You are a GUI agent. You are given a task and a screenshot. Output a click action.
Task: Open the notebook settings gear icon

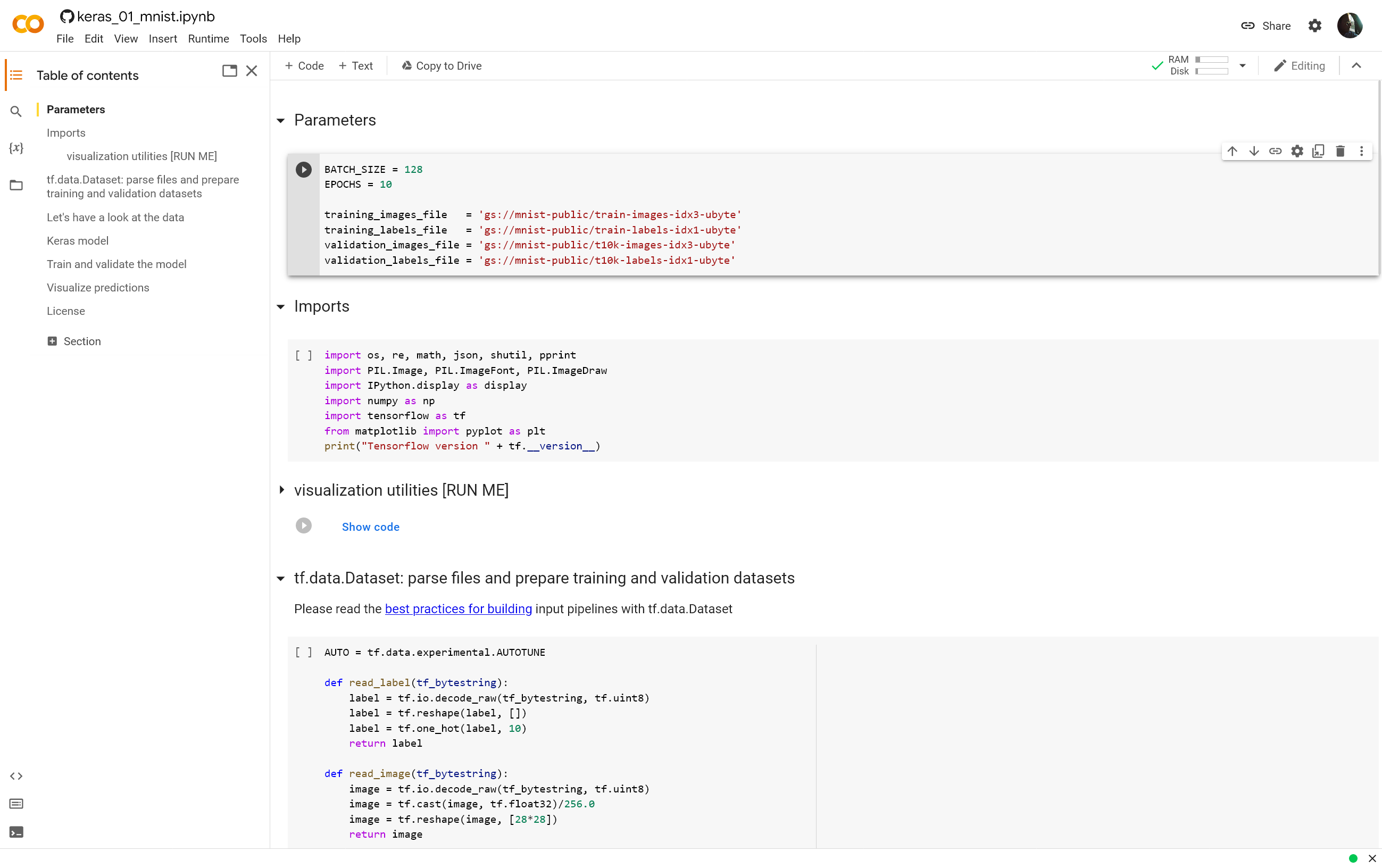coord(1315,26)
